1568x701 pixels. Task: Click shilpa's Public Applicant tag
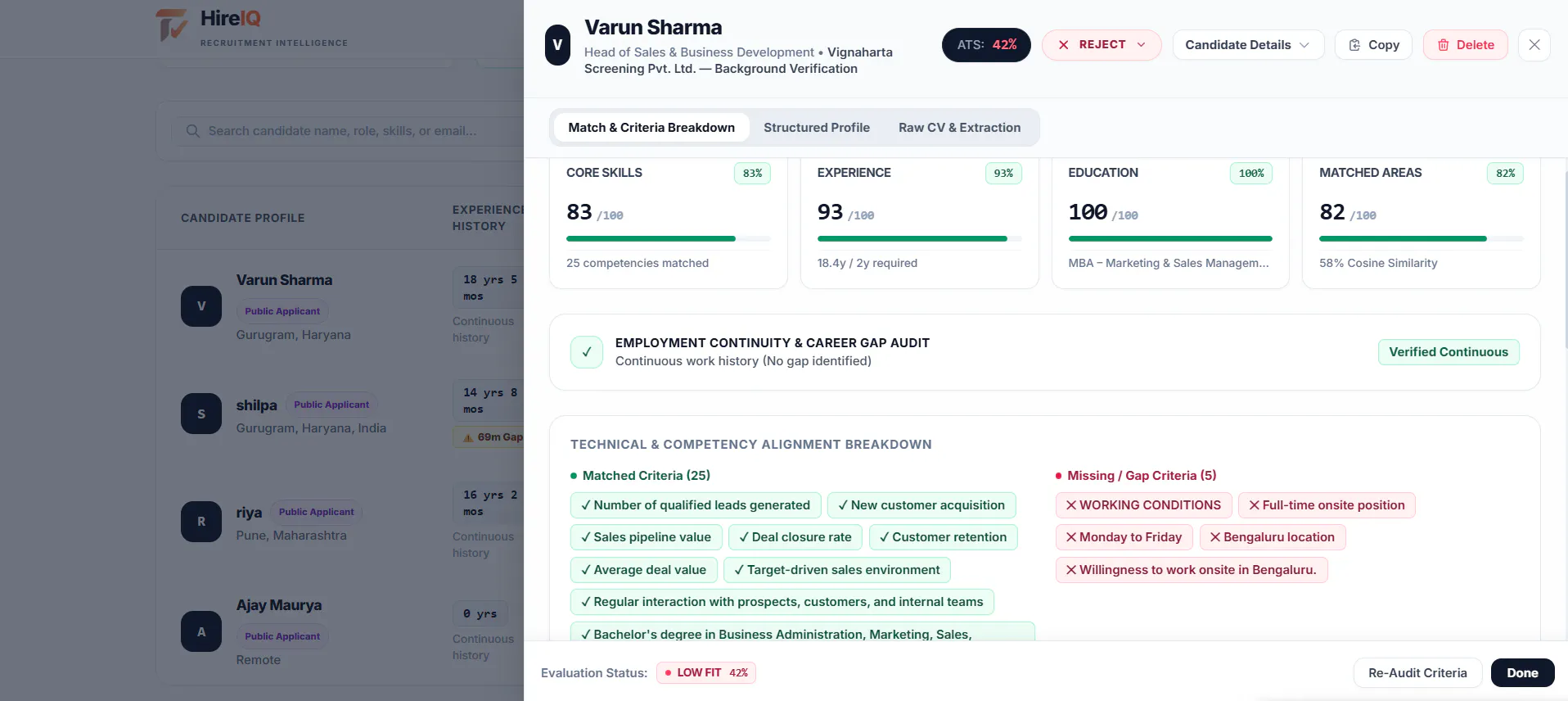pos(331,405)
